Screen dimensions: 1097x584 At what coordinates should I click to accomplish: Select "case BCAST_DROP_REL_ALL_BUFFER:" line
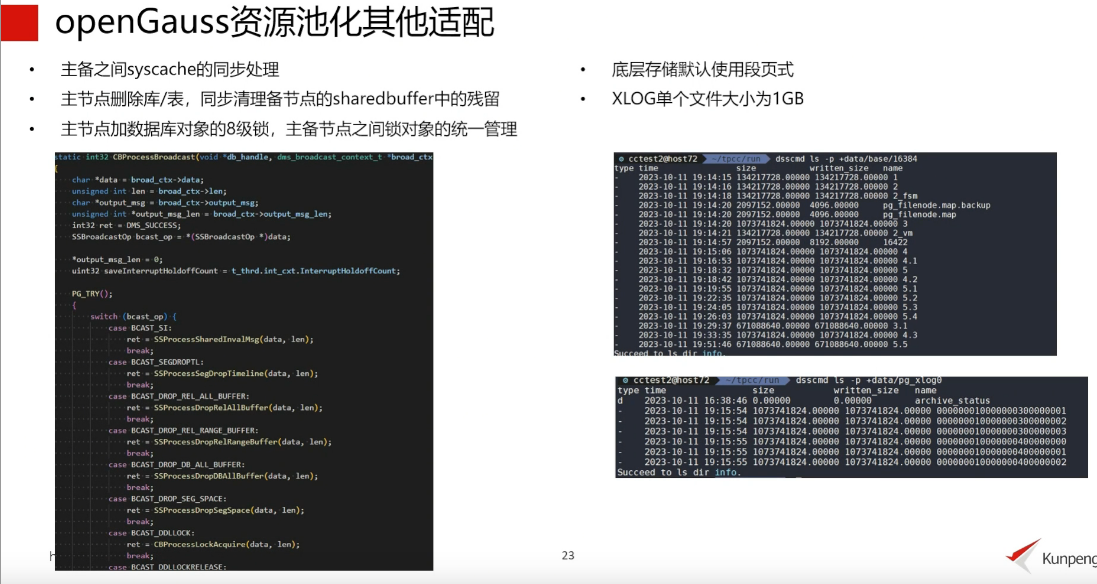coord(178,396)
